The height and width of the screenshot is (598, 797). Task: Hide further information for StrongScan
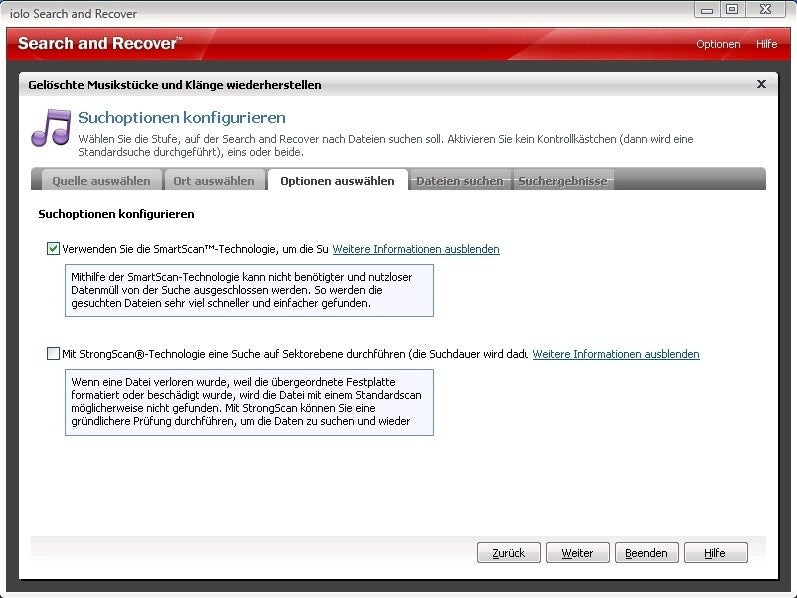[x=616, y=354]
